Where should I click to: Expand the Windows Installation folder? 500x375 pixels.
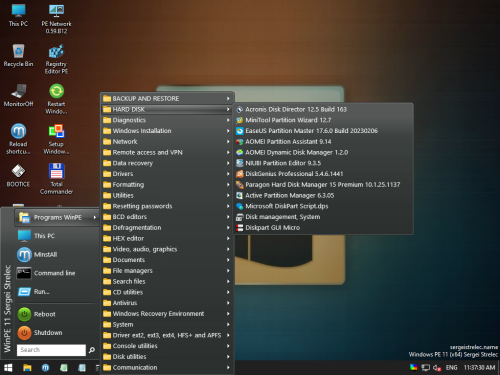tap(167, 131)
